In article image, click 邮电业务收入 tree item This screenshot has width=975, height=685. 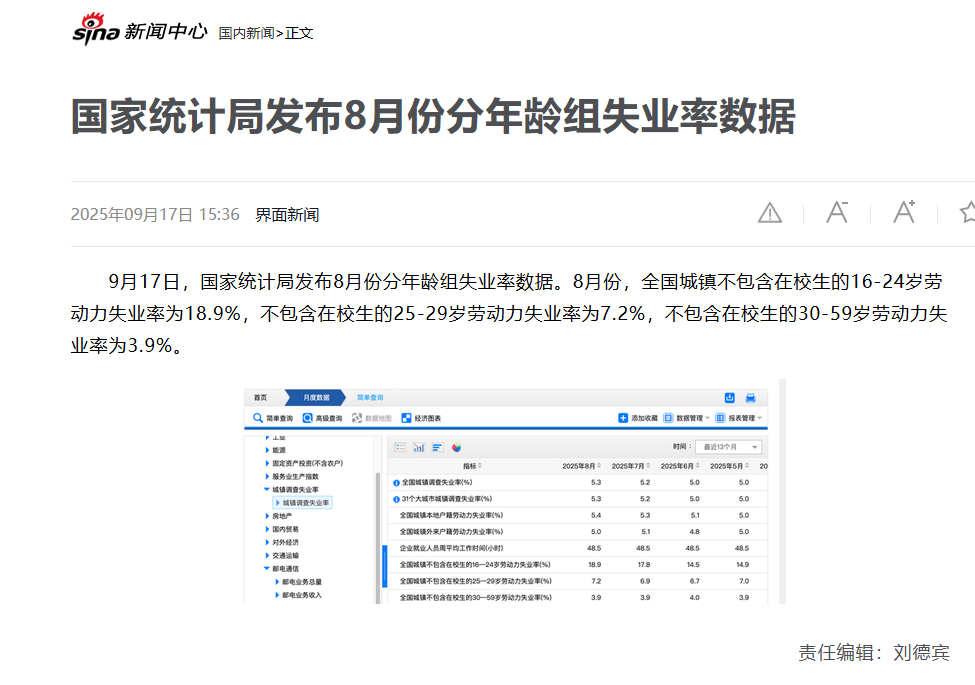[x=302, y=595]
